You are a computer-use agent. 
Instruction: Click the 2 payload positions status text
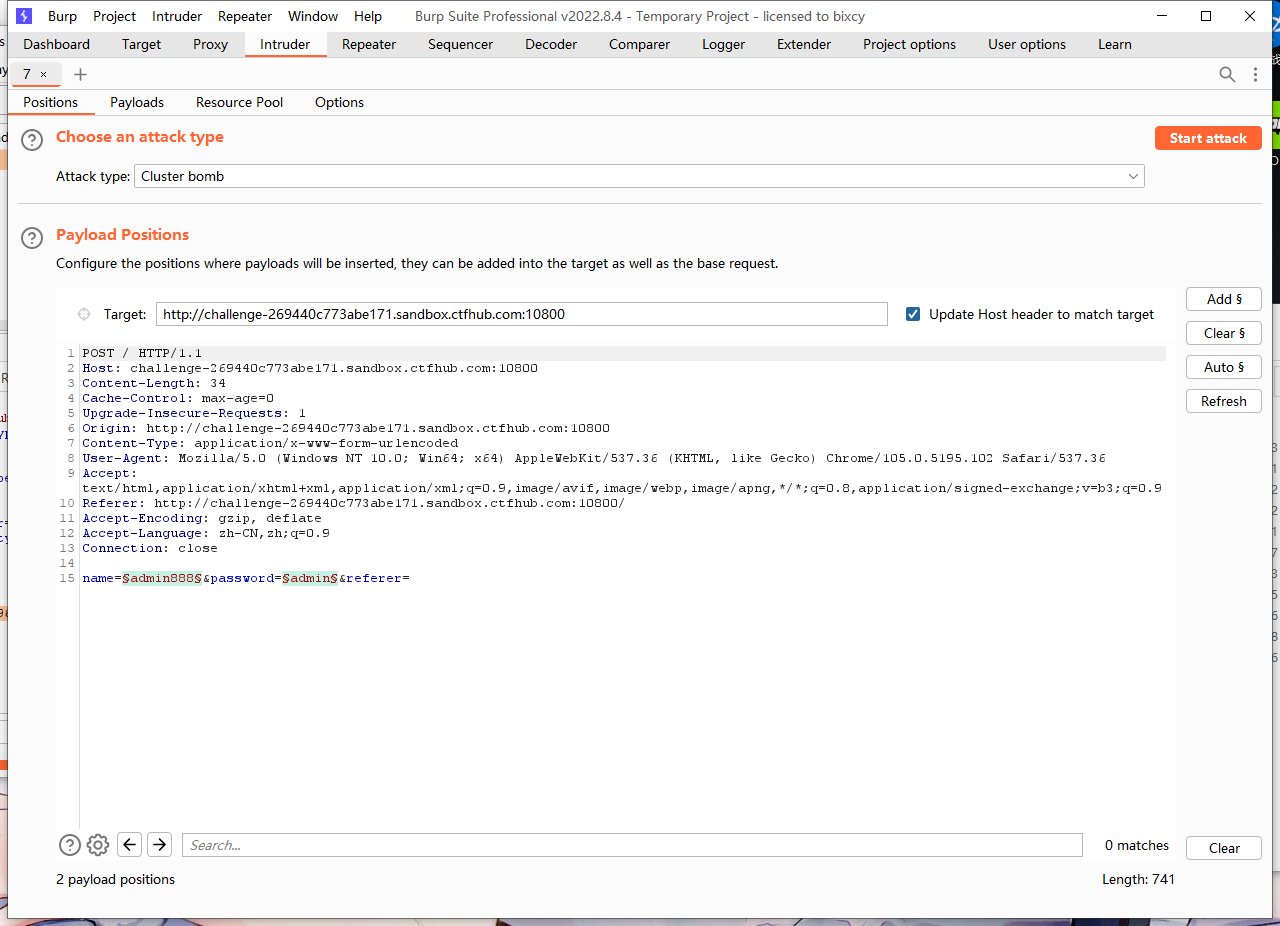tap(116, 879)
